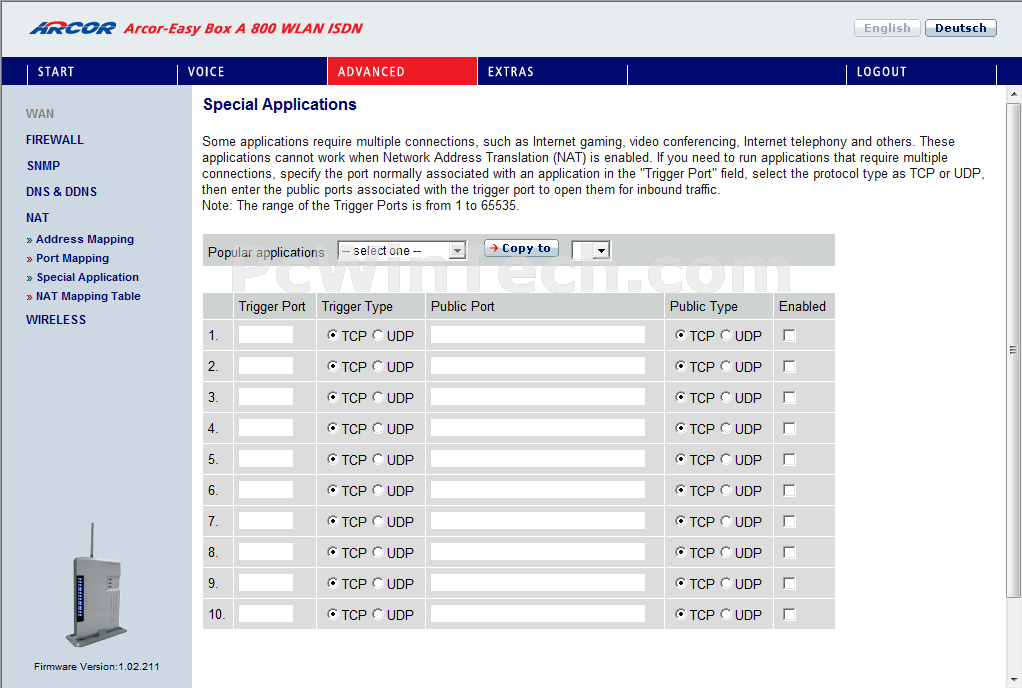Enable the rule in row 10
This screenshot has width=1022, height=688.
pos(789,614)
